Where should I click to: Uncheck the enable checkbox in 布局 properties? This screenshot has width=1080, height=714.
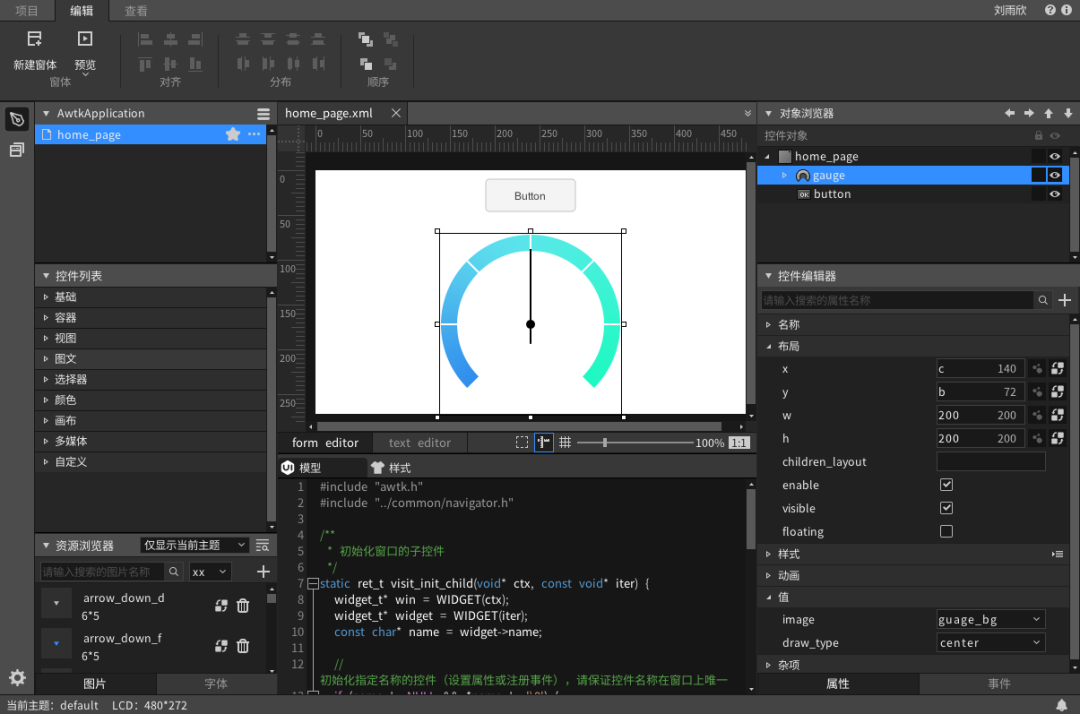click(946, 484)
